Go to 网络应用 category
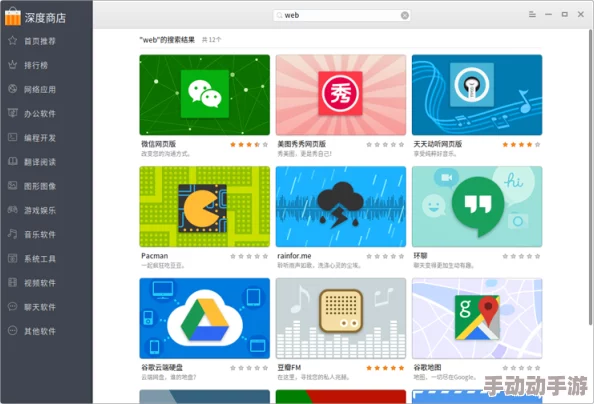The height and width of the screenshot is (404, 594). (x=40, y=89)
